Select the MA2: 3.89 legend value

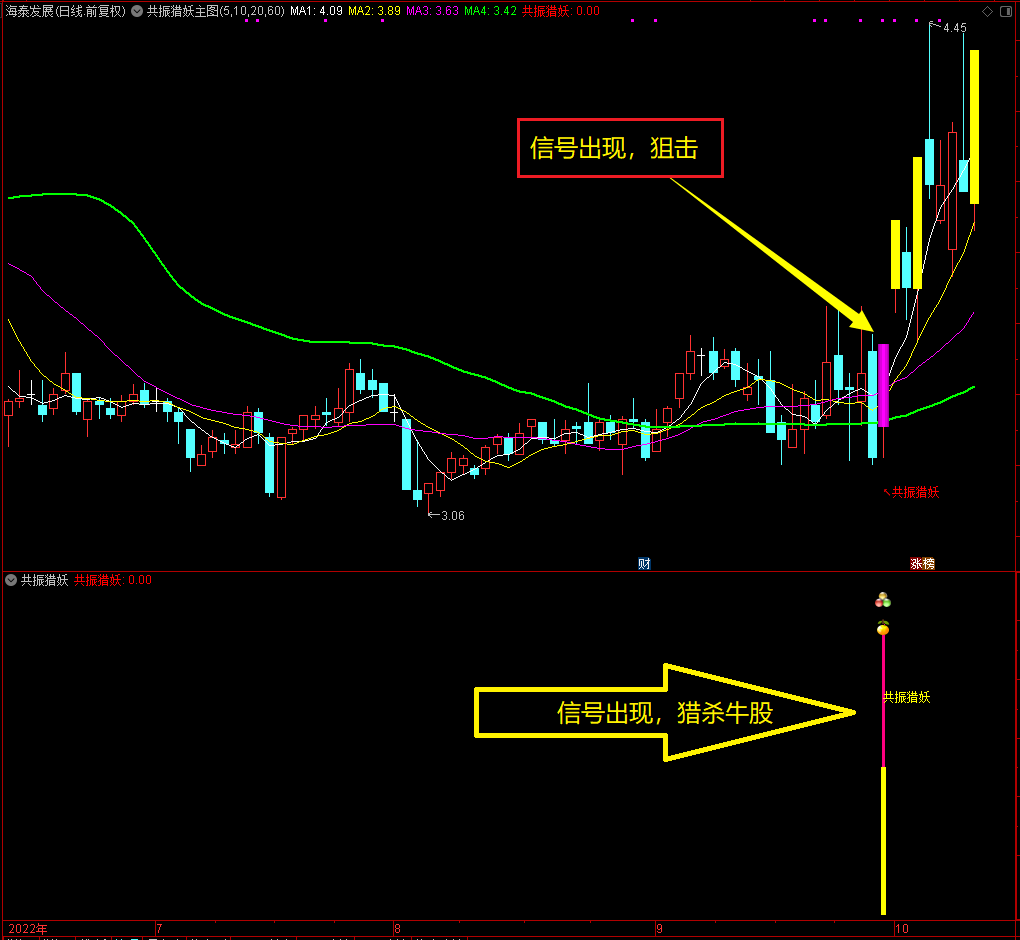coord(374,11)
